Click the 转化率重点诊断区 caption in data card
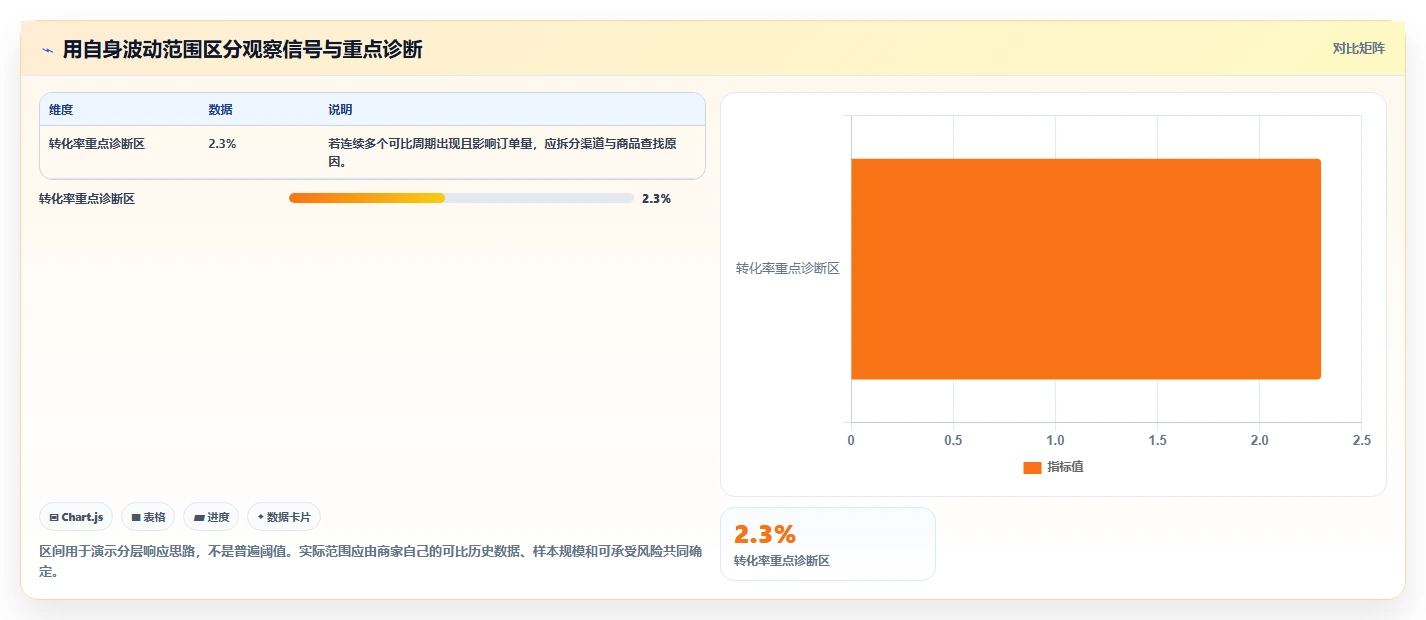The height and width of the screenshot is (620, 1426). click(x=782, y=561)
